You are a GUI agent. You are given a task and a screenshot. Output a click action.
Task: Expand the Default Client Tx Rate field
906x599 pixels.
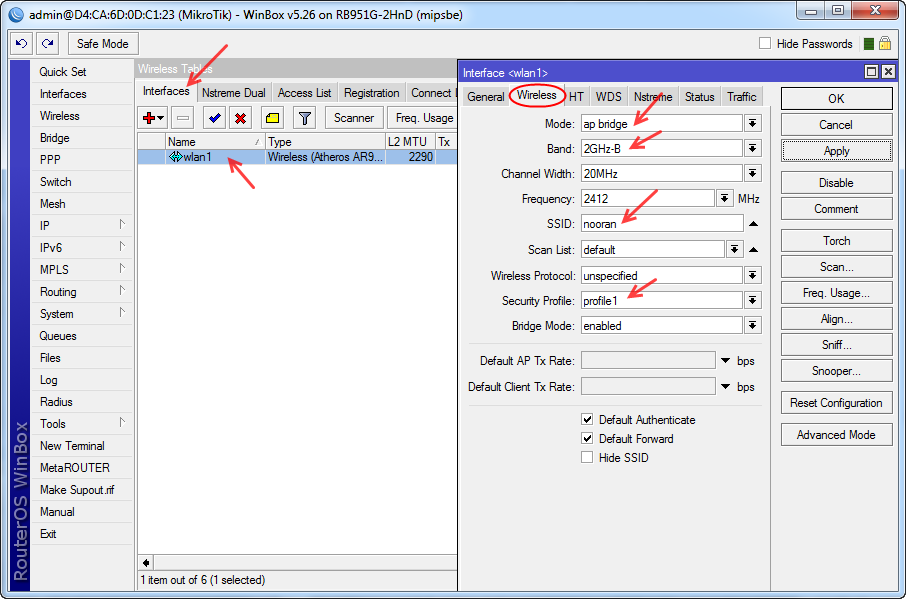(726, 386)
